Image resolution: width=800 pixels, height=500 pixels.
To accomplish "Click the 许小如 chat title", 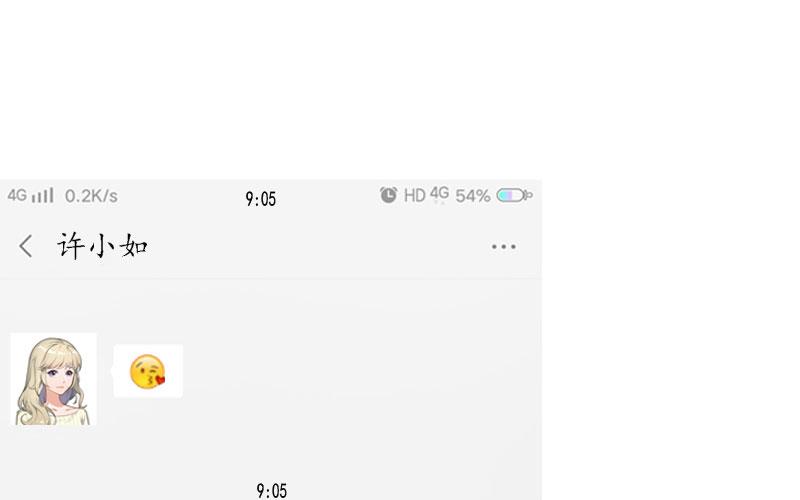I will tap(103, 246).
